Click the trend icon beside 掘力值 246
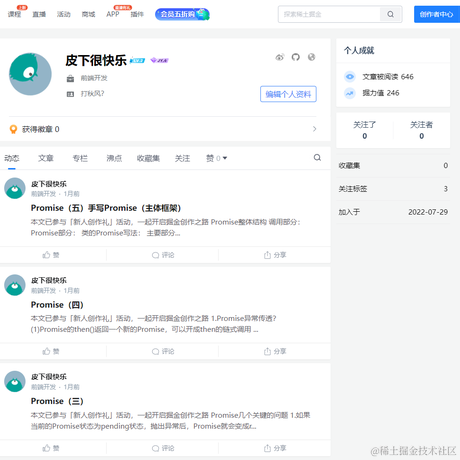Viewport: 460px width, 460px height. [350, 93]
